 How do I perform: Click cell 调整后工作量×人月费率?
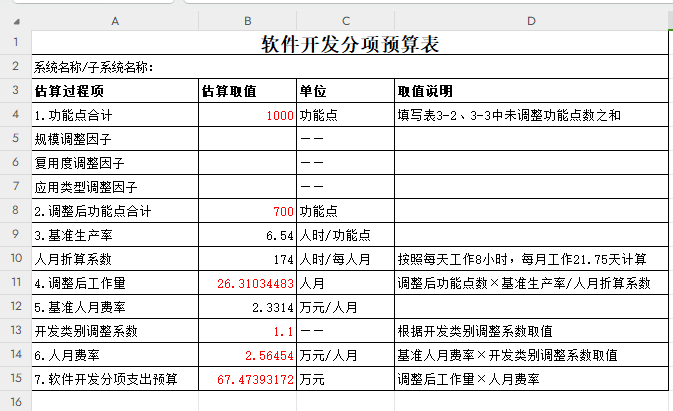click(531, 379)
